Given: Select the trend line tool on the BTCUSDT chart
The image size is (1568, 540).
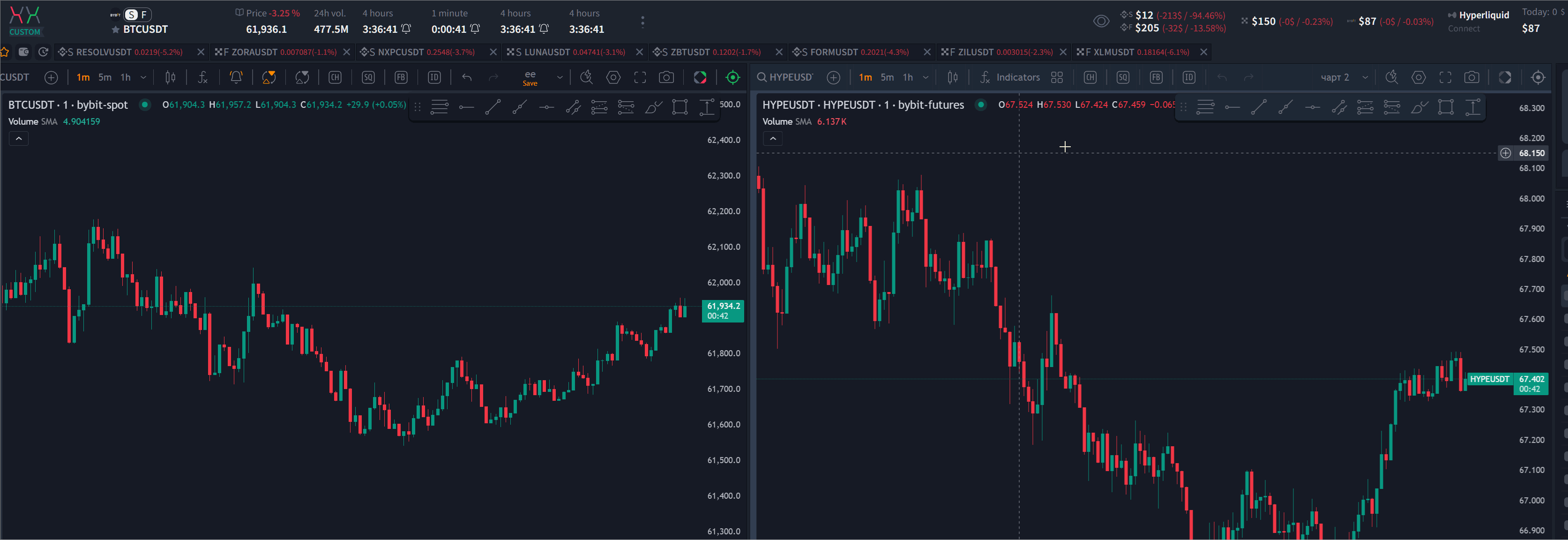Looking at the screenshot, I should pyautogui.click(x=493, y=107).
